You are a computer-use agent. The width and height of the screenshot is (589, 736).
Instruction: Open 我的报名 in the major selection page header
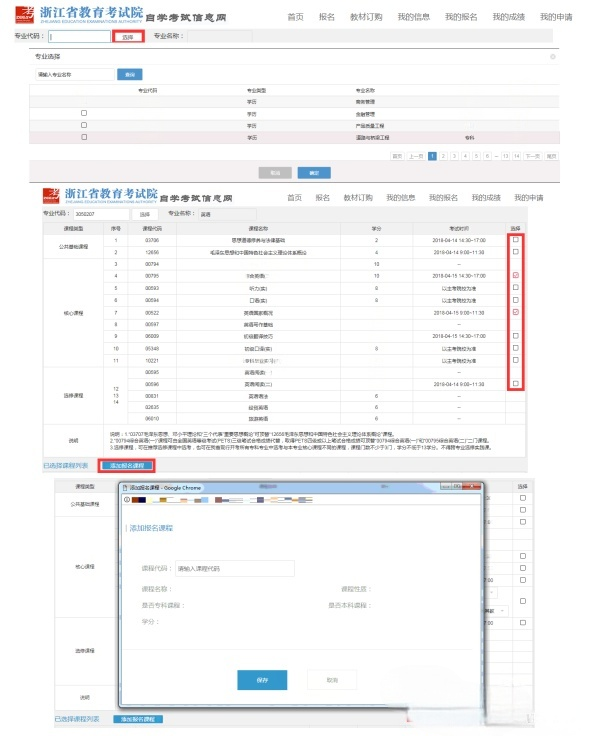click(461, 17)
